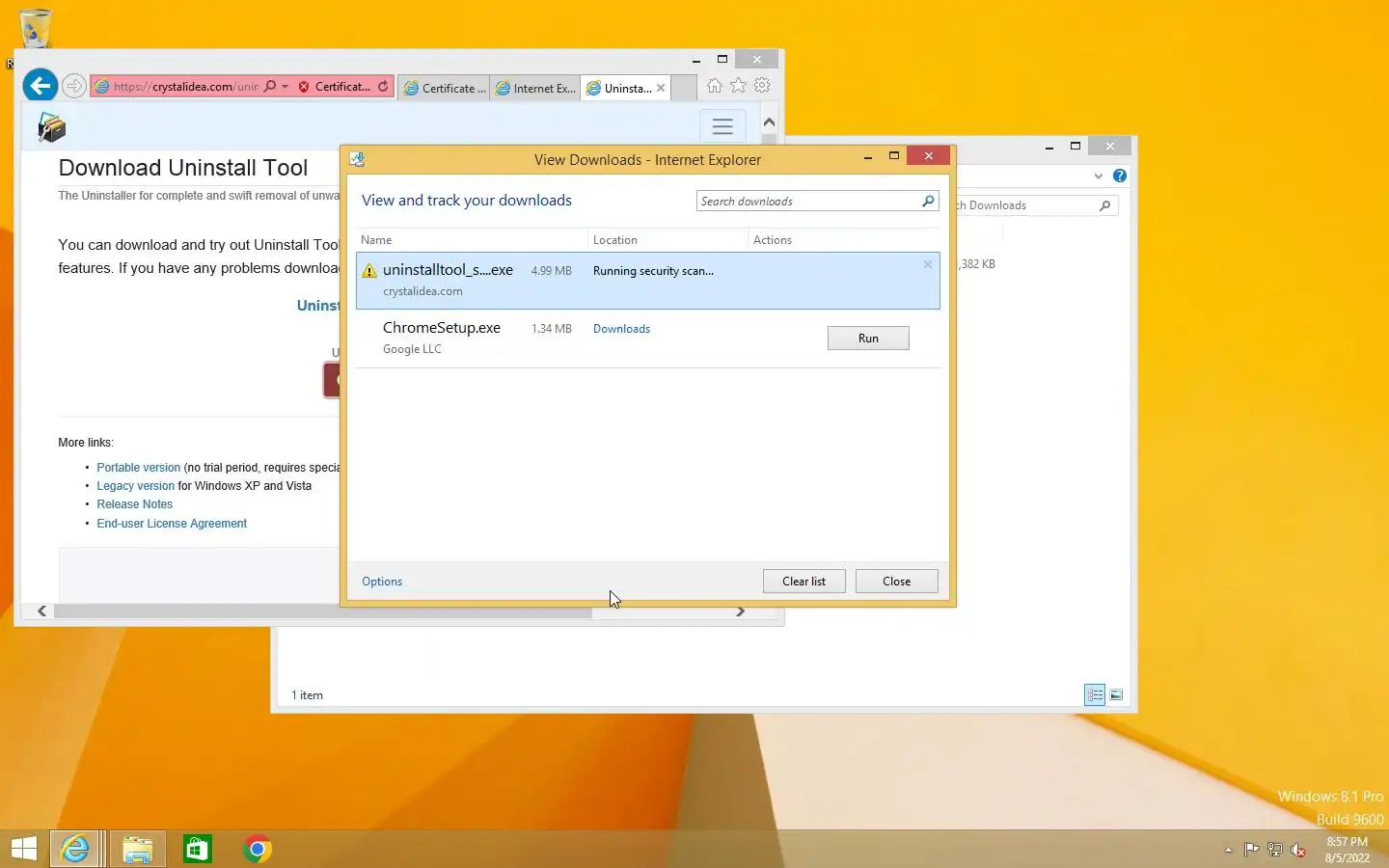Viewport: 1389px width, 868px height.
Task: Click the Back arrow in Internet Explorer
Action: [41, 86]
